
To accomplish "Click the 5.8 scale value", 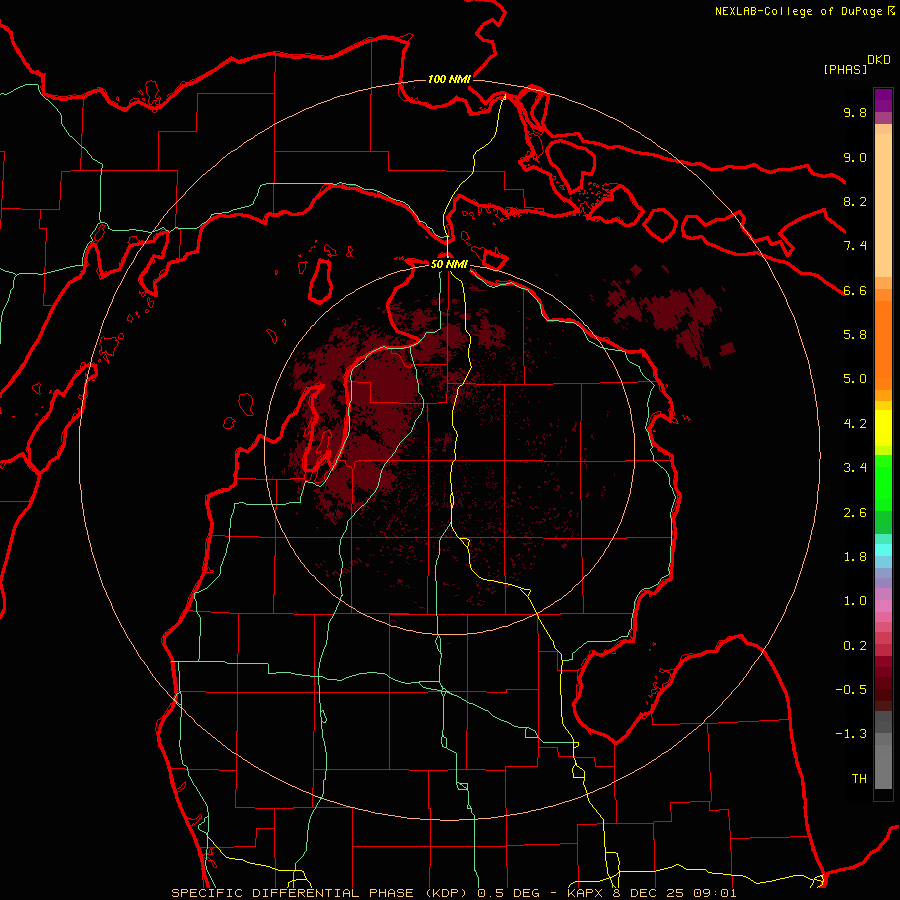I will 855,335.
